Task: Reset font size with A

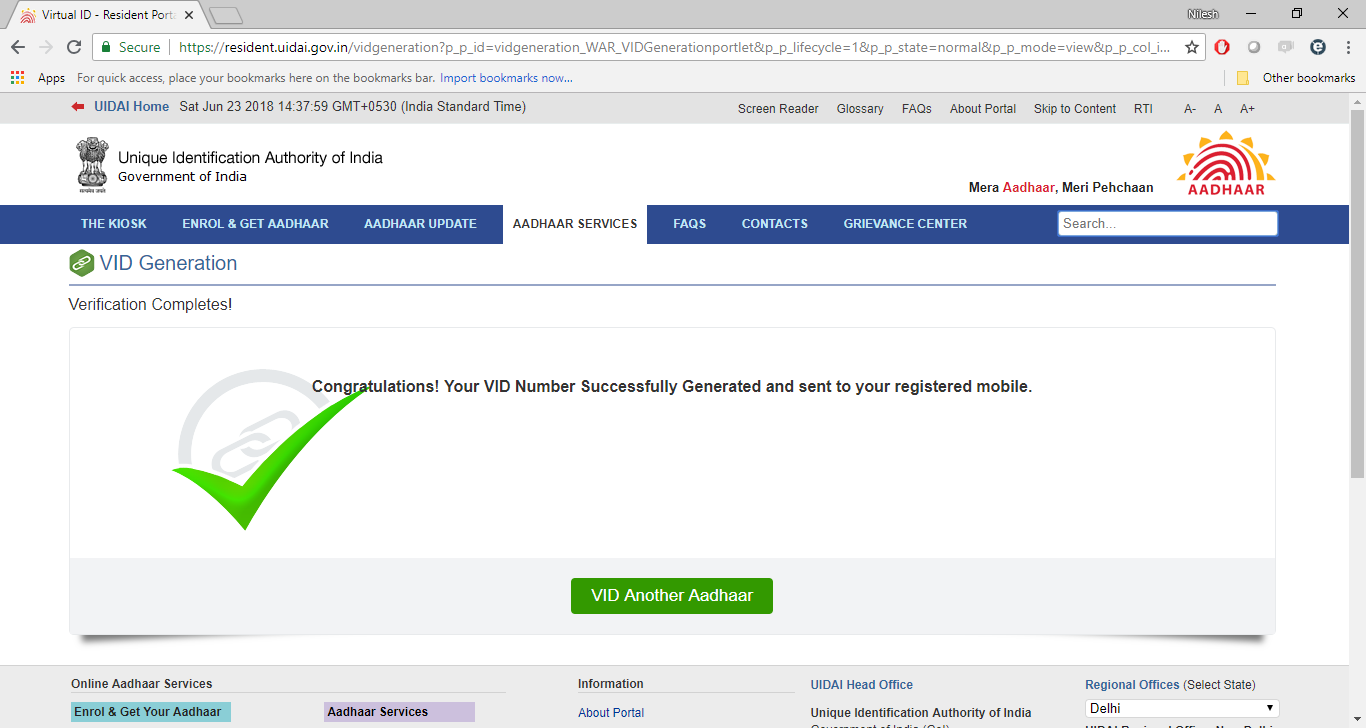Action: [1218, 109]
